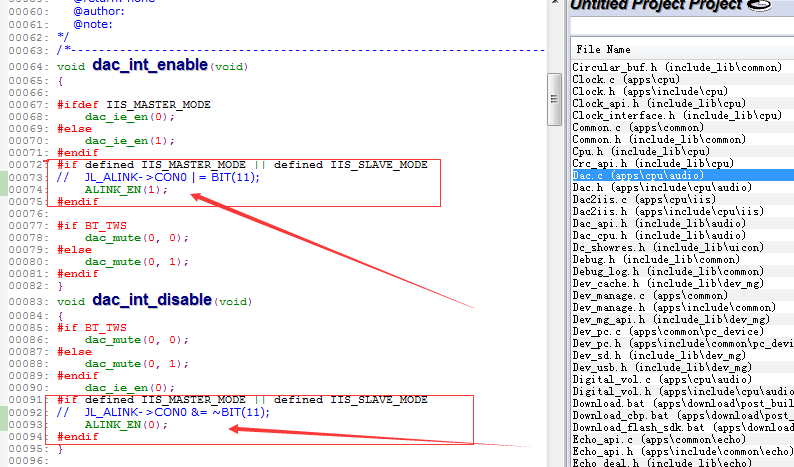Select Dev_usb.h in file list
The image size is (794, 467).
click(662, 368)
